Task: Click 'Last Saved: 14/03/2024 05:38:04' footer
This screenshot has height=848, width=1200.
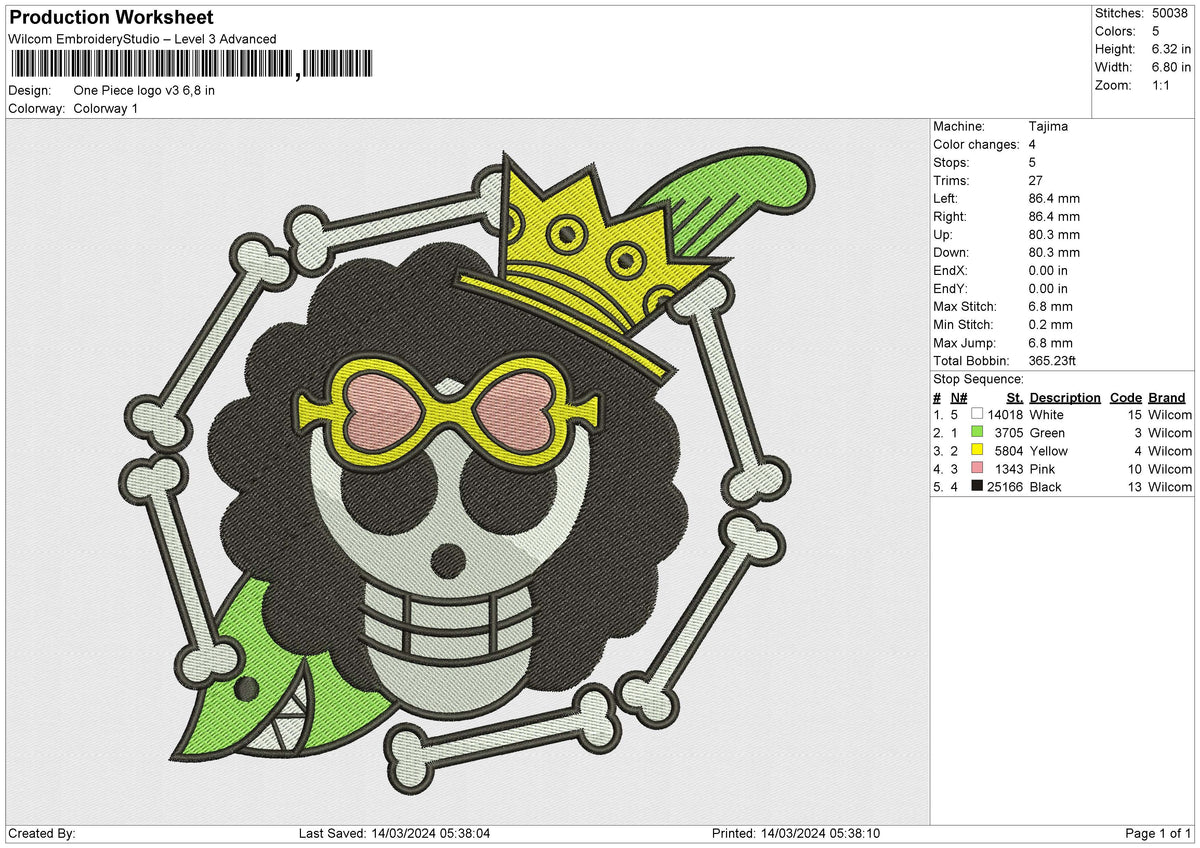Action: point(394,833)
